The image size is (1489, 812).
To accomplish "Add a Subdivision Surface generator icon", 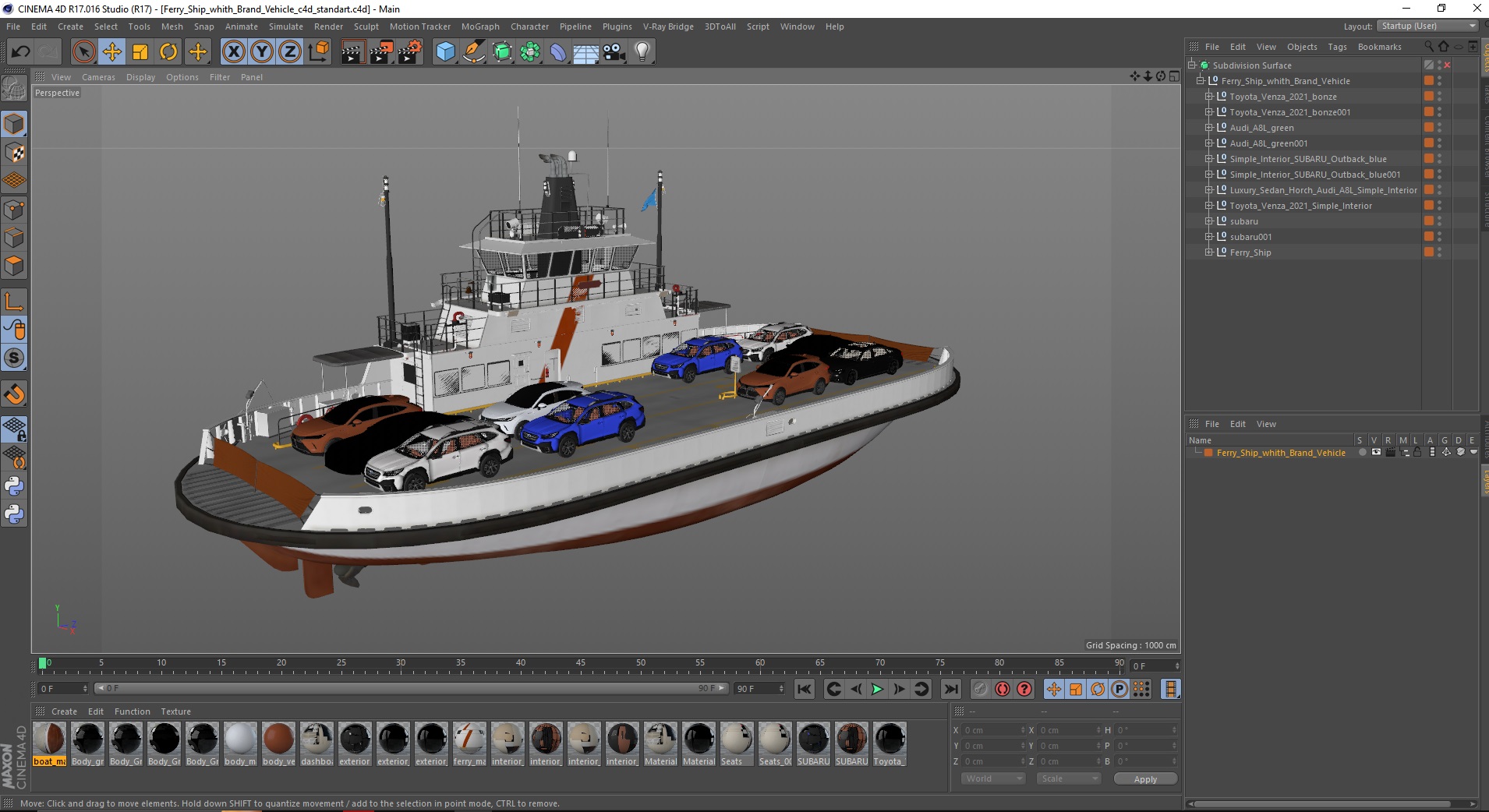I will click(502, 52).
